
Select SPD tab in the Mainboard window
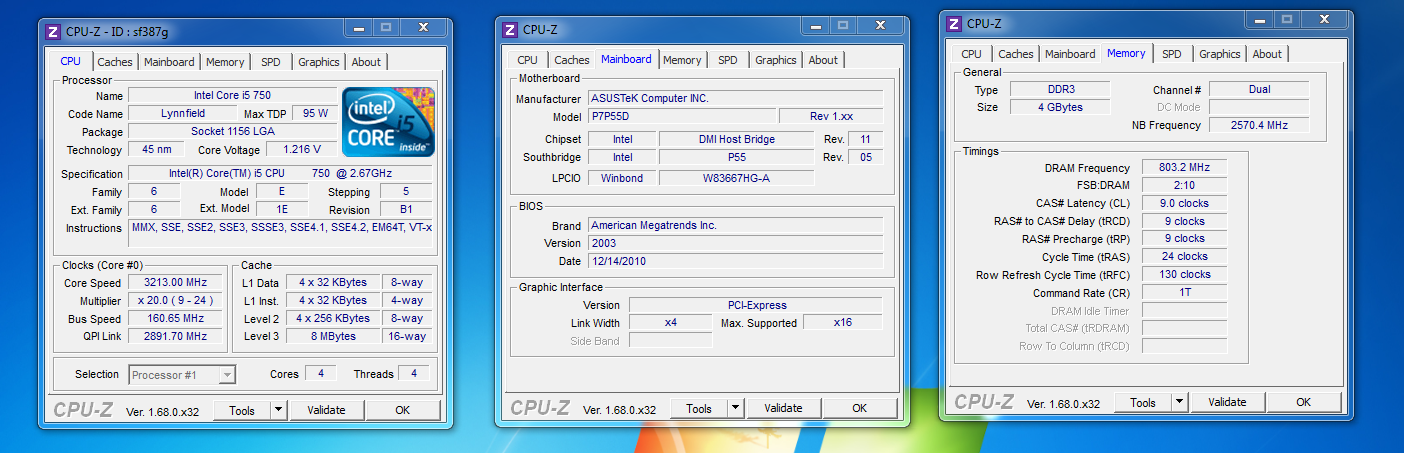point(728,60)
